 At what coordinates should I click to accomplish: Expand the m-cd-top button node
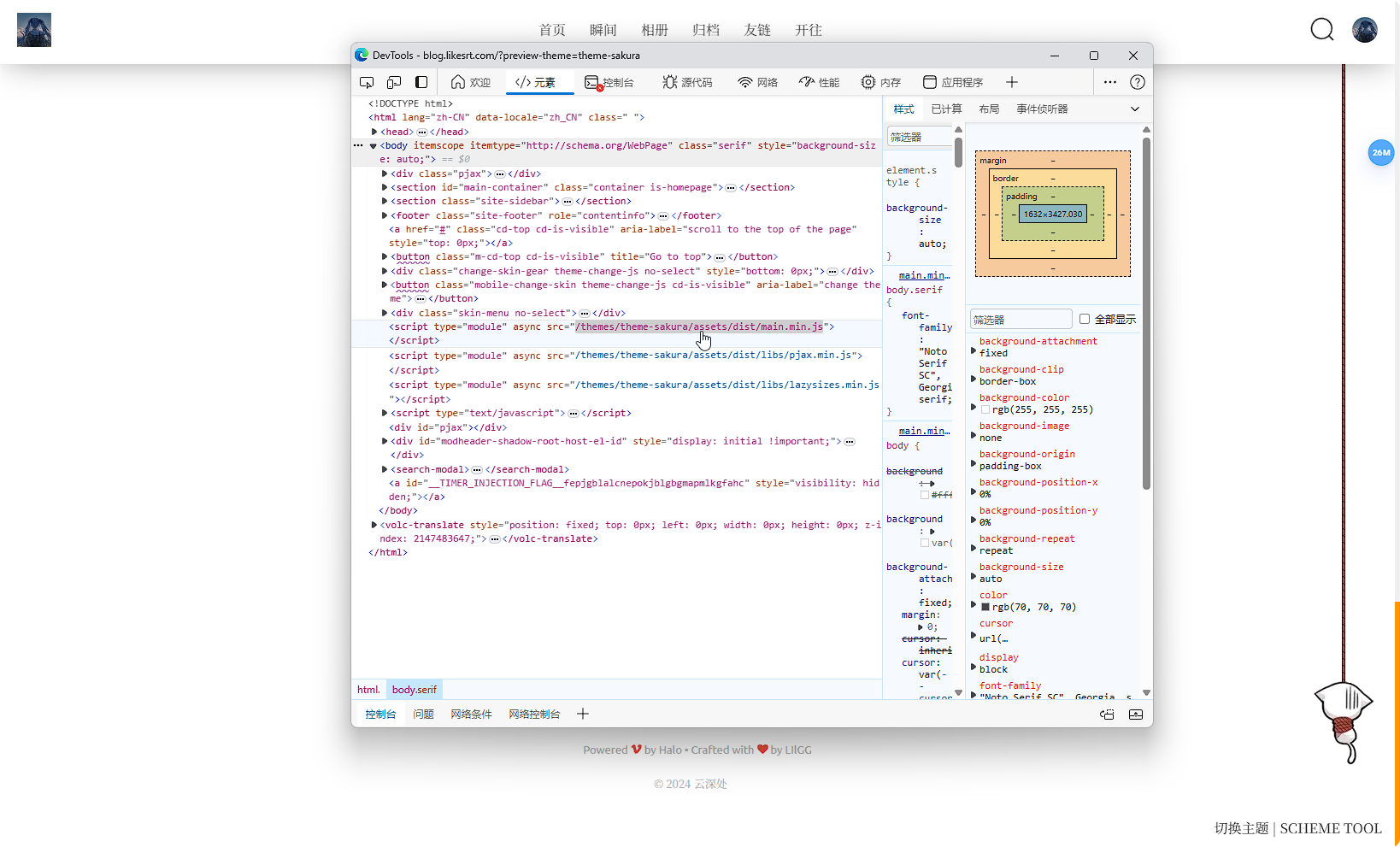pyautogui.click(x=385, y=256)
